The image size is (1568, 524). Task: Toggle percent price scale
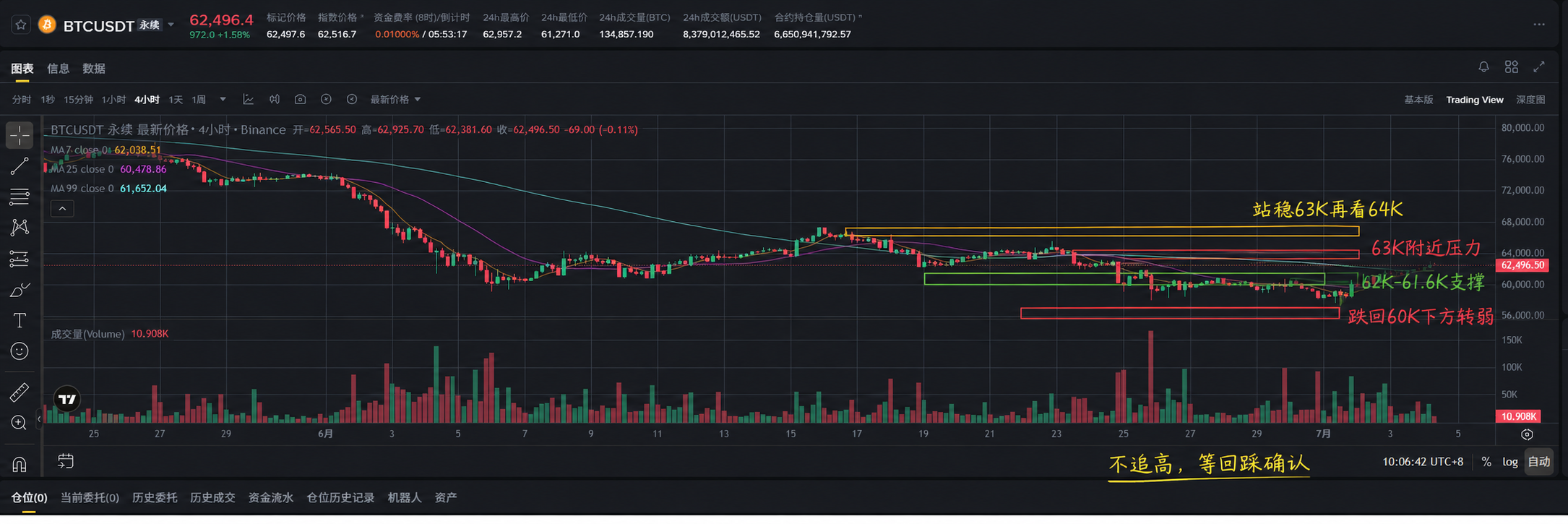(1486, 462)
